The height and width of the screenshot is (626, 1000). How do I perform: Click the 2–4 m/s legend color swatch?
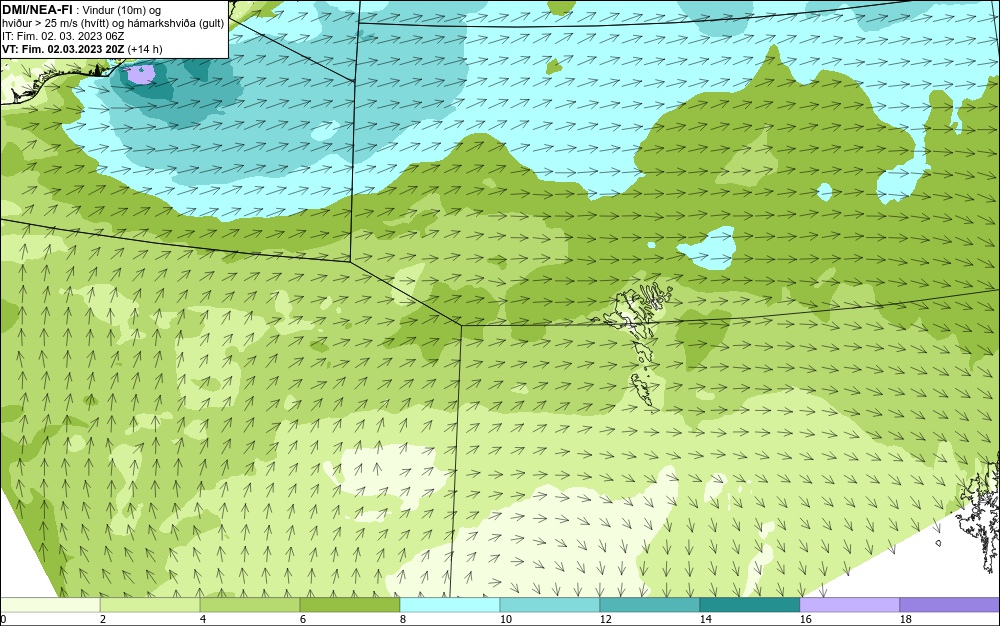(x=150, y=605)
